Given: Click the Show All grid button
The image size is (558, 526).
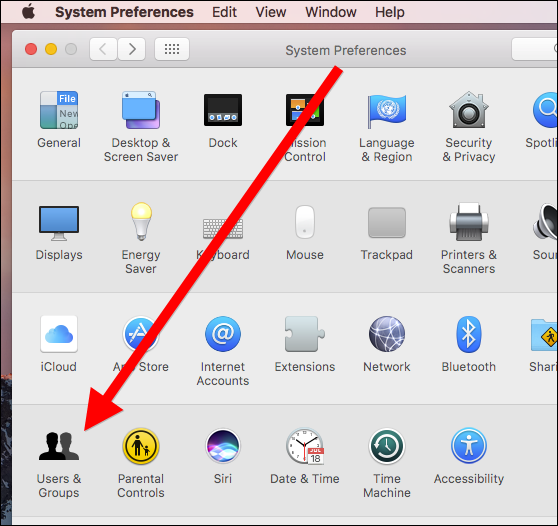Looking at the screenshot, I should point(172,49).
